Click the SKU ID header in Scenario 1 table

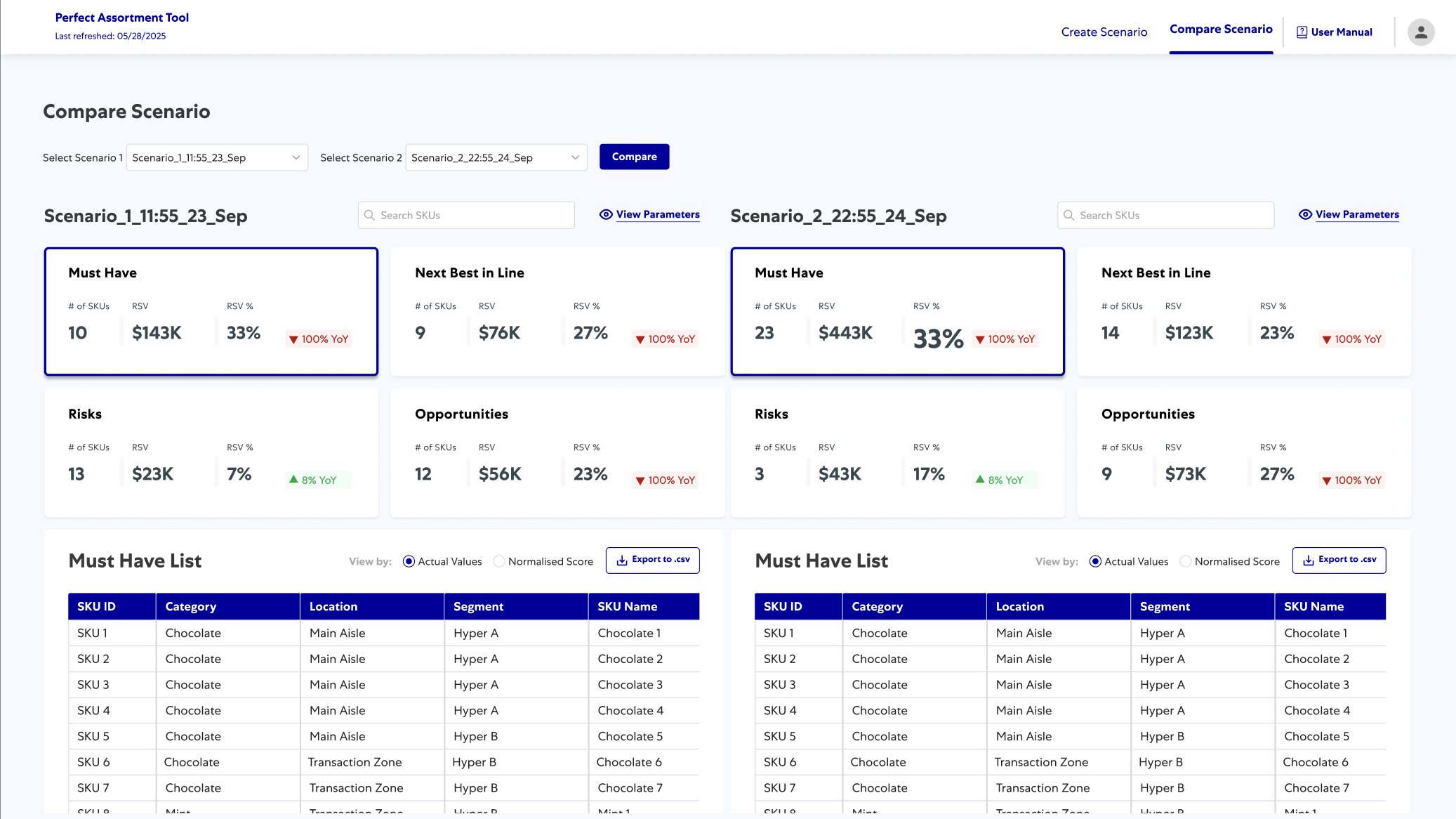(x=112, y=607)
